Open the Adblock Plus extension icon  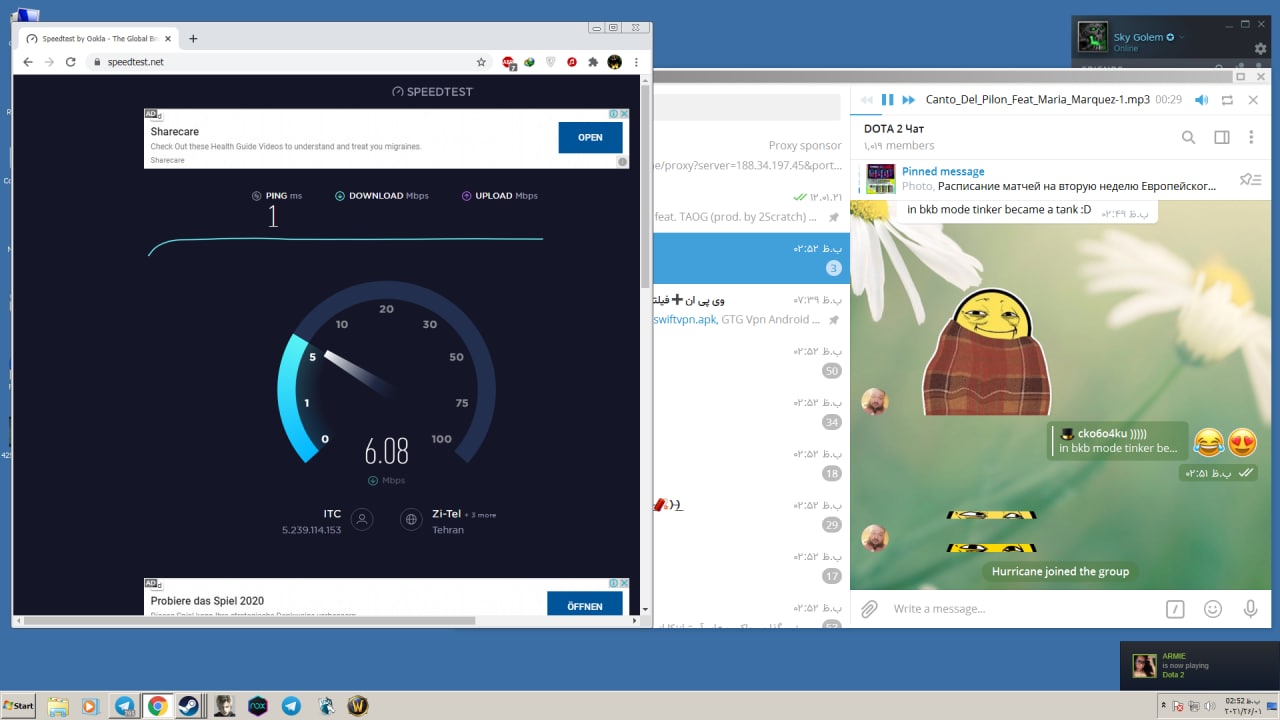(x=509, y=62)
